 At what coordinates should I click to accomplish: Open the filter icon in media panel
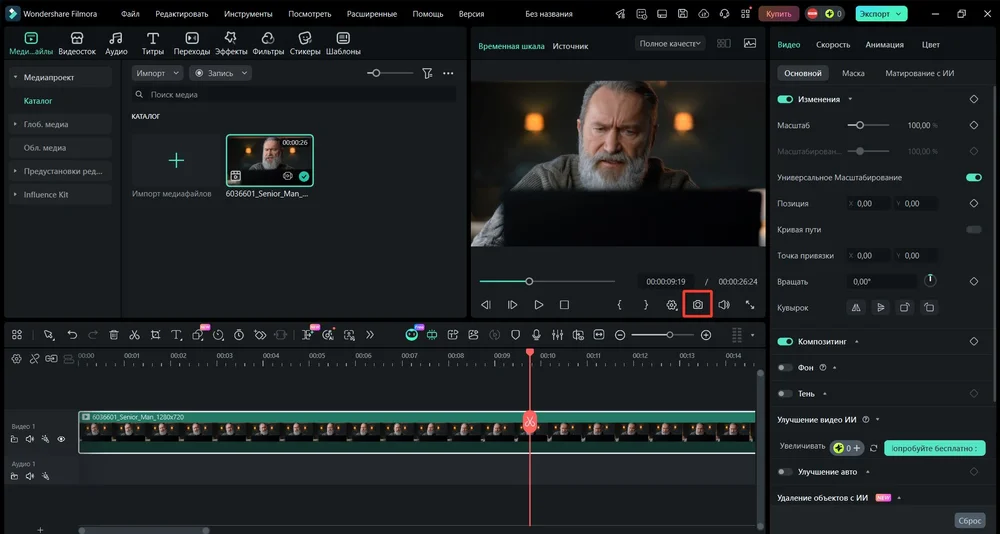pyautogui.click(x=427, y=73)
